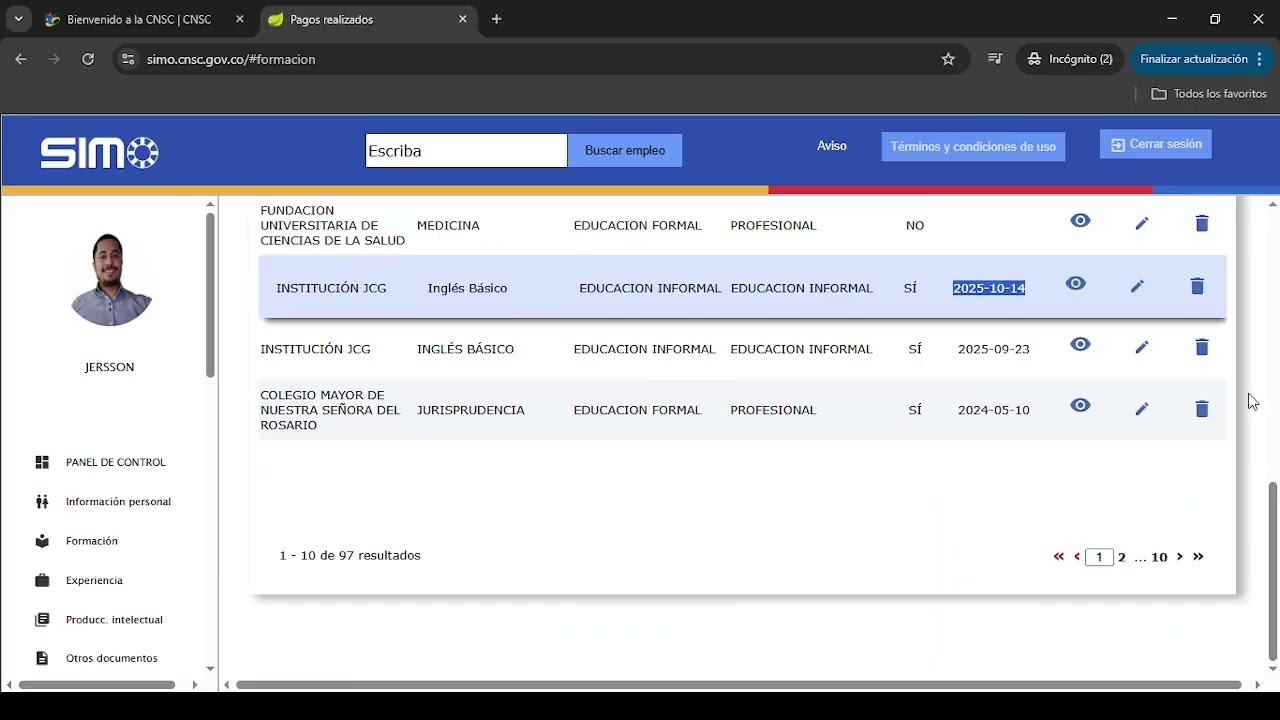The image size is (1280, 720).
Task: Close the Bienvenido a la CNSC tab
Action: pyautogui.click(x=239, y=19)
